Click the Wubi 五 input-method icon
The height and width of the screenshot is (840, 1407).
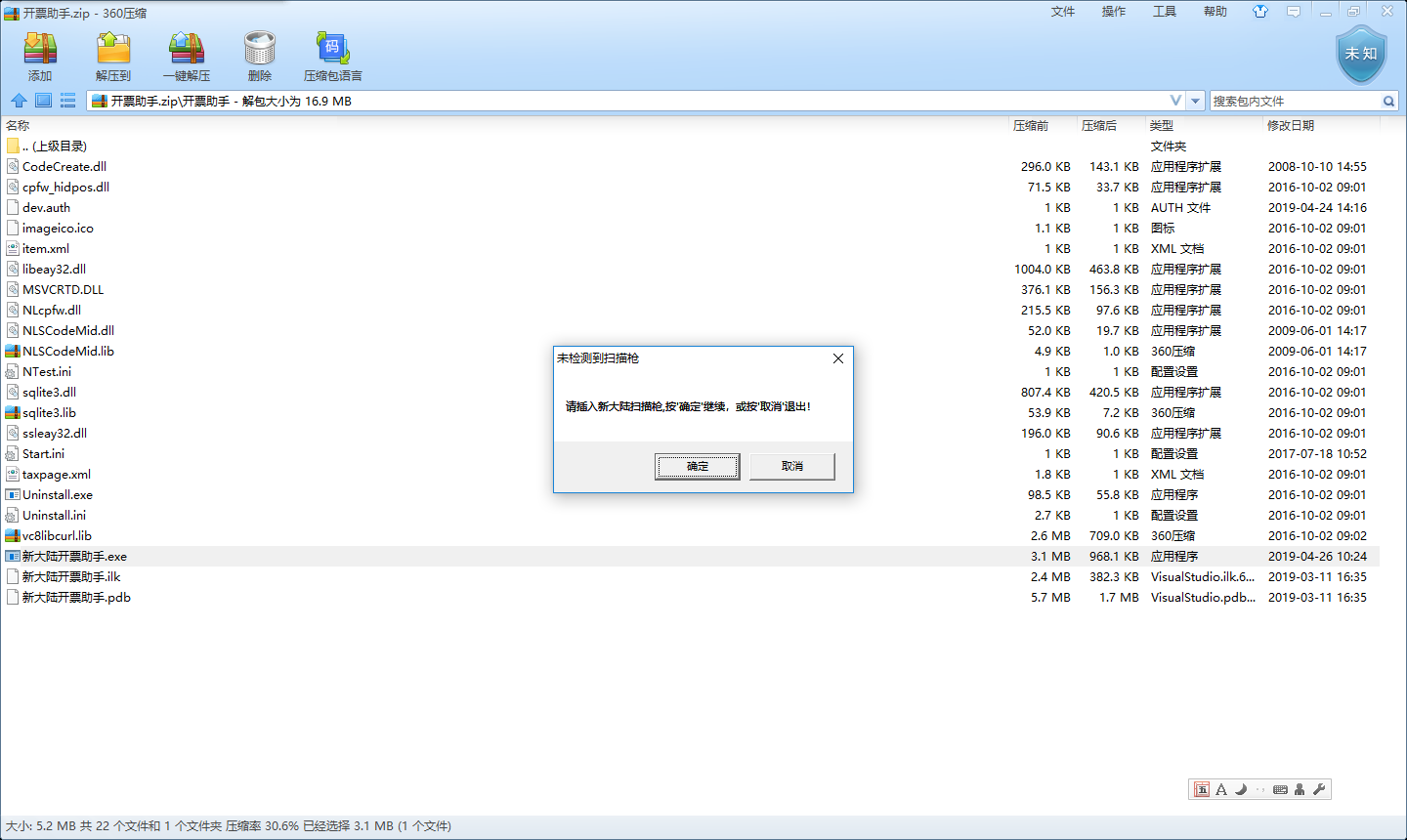click(x=1202, y=789)
